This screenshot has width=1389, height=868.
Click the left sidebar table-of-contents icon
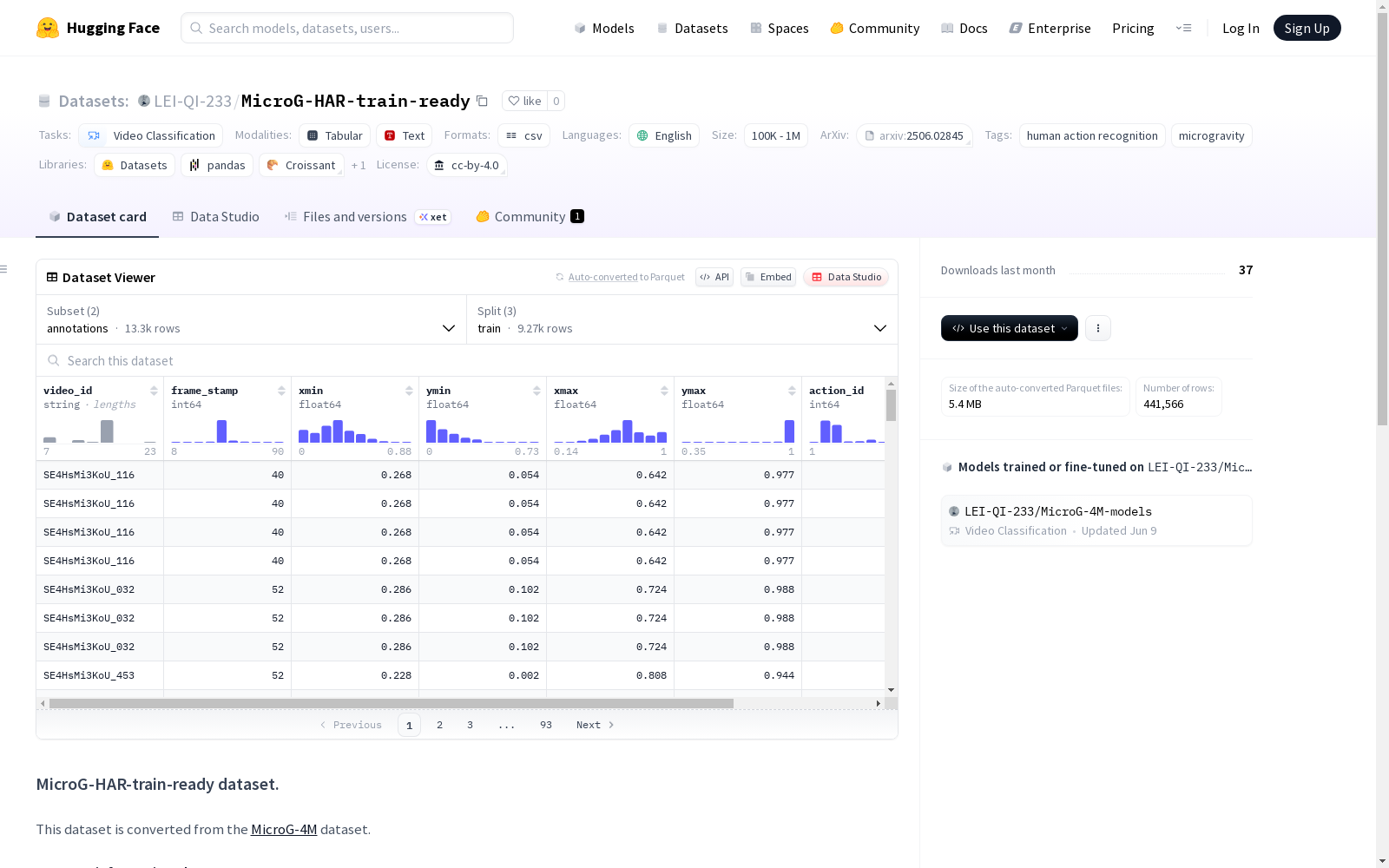coord(3,269)
